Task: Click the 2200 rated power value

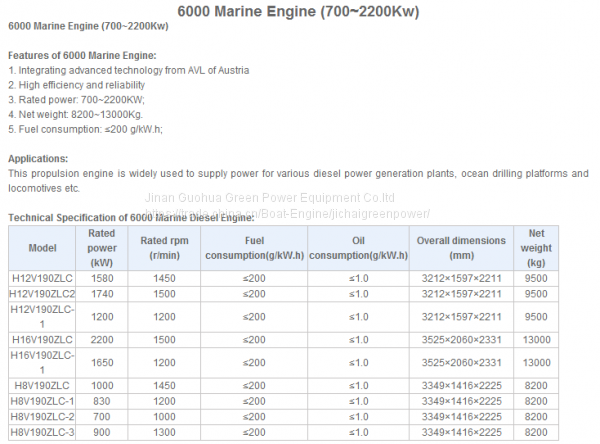Action: [x=102, y=340]
